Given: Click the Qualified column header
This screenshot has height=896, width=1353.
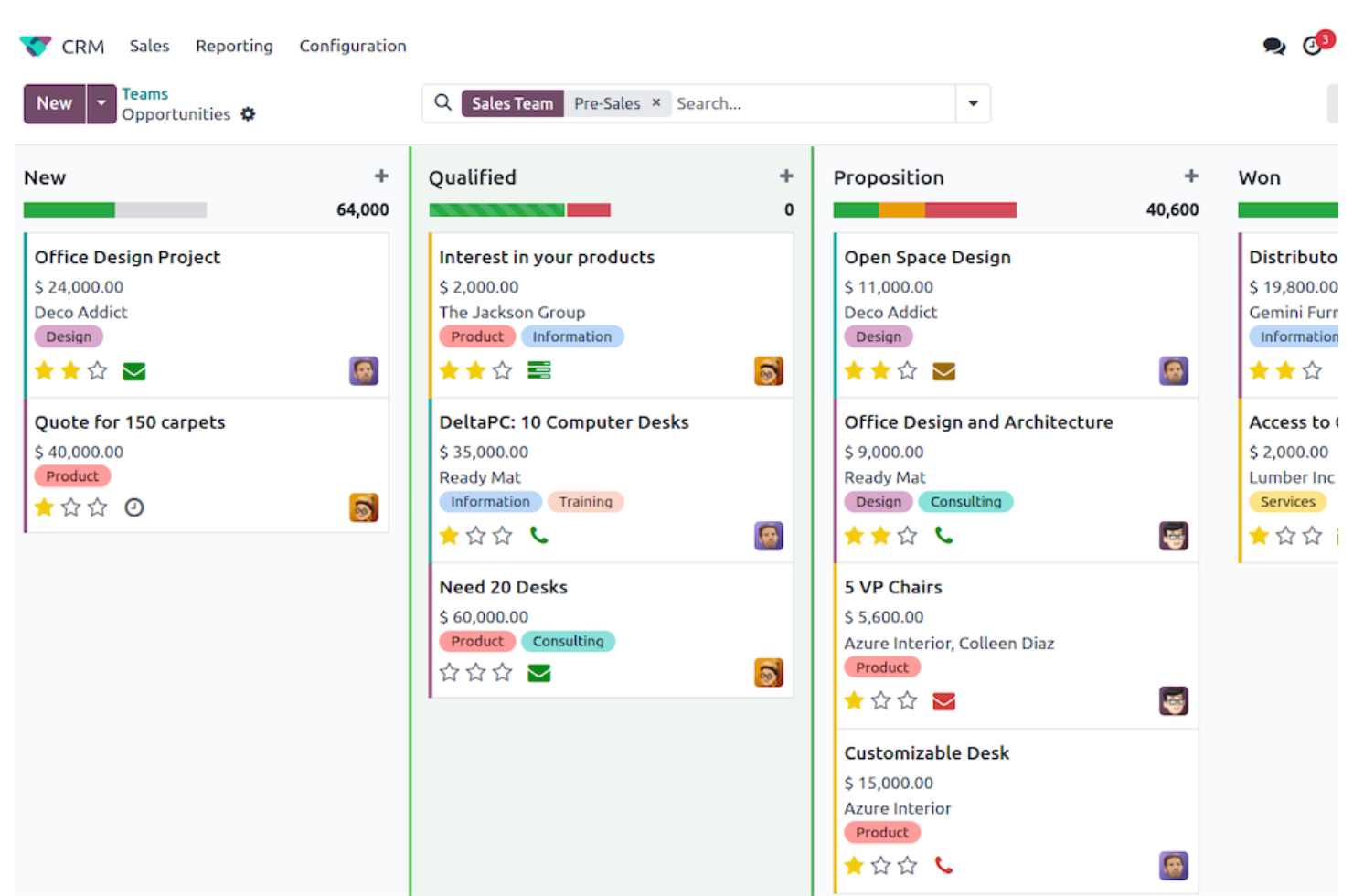Looking at the screenshot, I should tap(473, 177).
